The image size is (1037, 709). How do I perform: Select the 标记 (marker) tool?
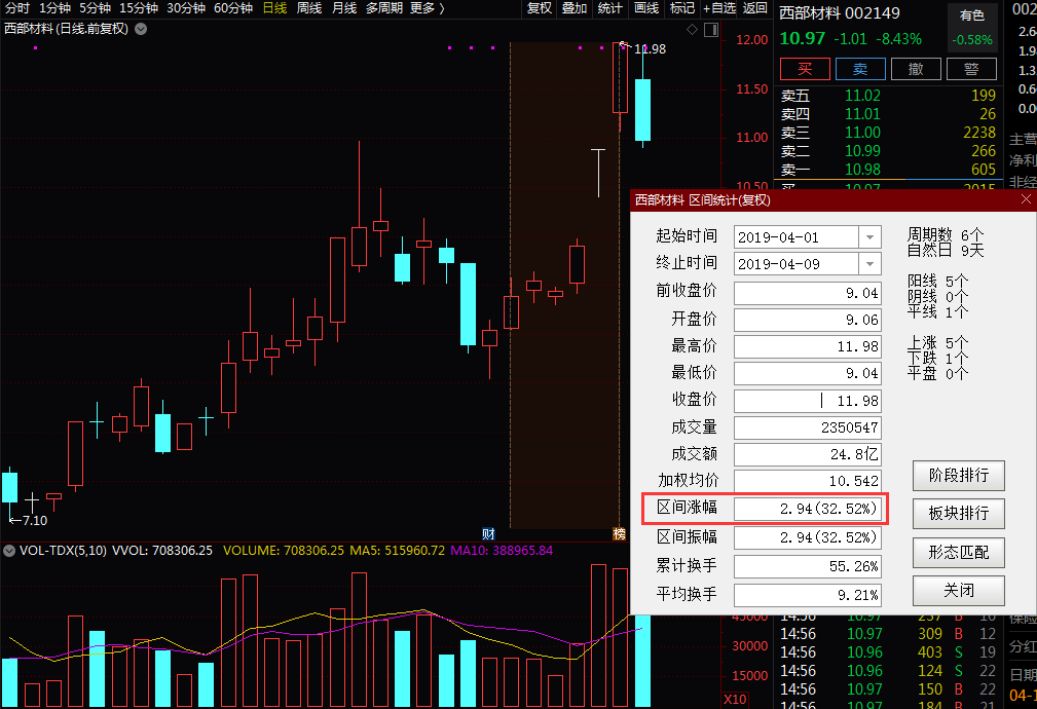point(681,9)
